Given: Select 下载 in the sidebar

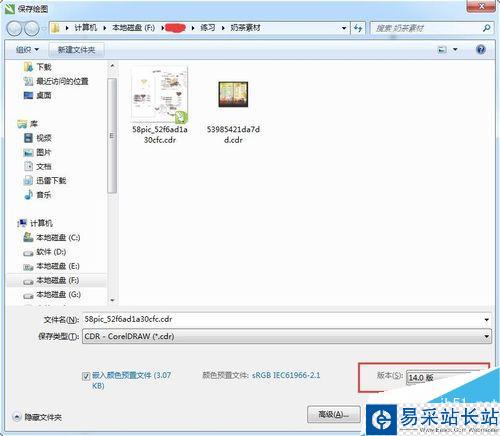Looking at the screenshot, I should [x=37, y=67].
